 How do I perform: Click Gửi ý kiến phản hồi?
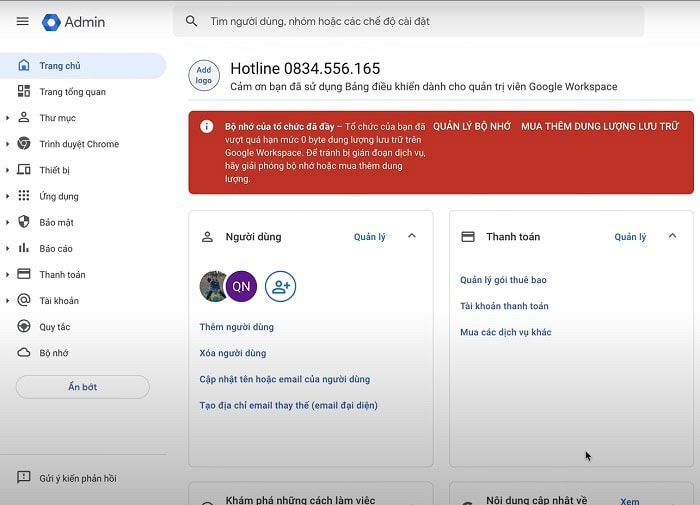coord(78,478)
